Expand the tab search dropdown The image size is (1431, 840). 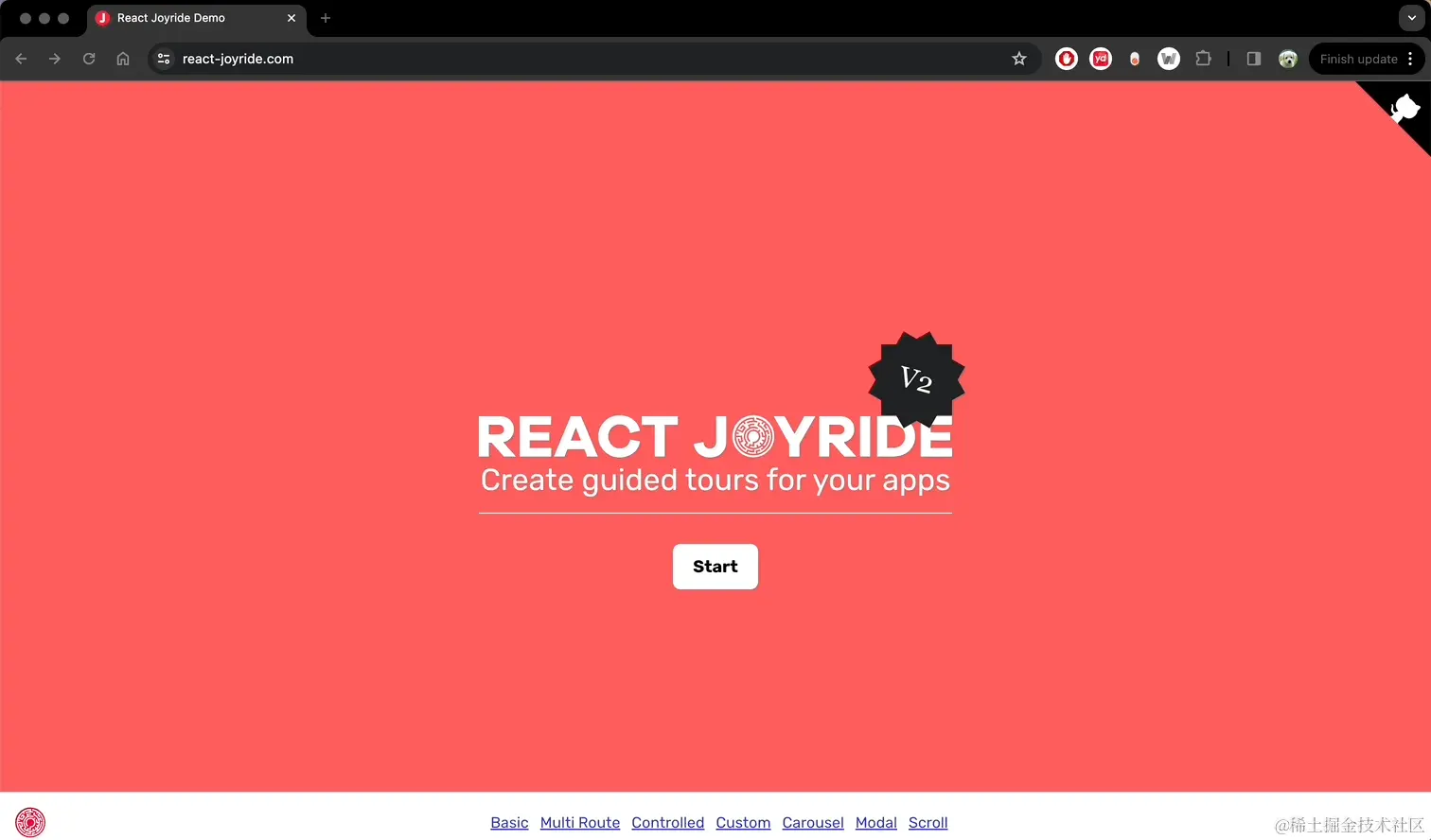(x=1411, y=18)
